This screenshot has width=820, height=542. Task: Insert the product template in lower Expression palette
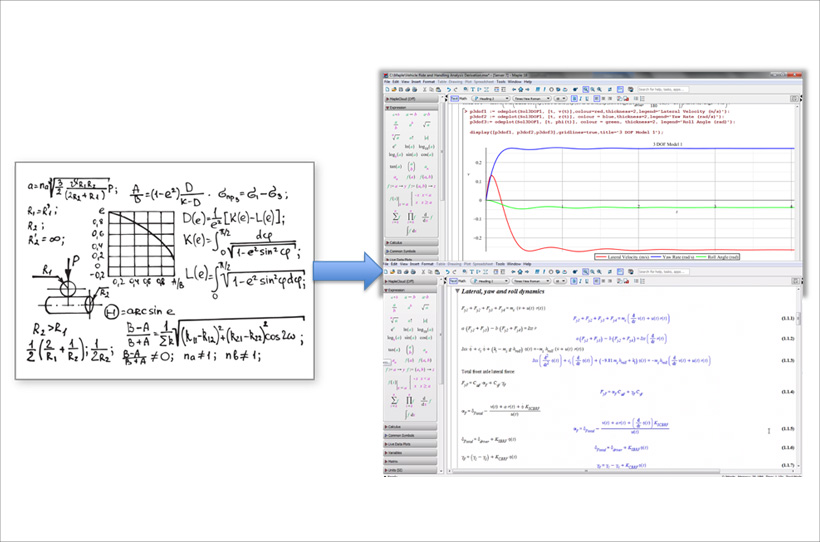(x=411, y=400)
